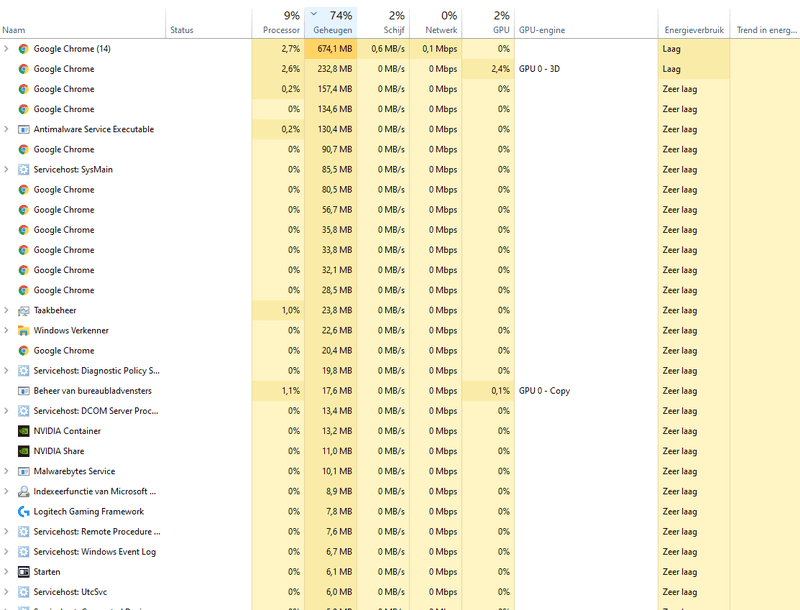
Task: Click the Malwarebytes Service icon
Action: (x=23, y=471)
